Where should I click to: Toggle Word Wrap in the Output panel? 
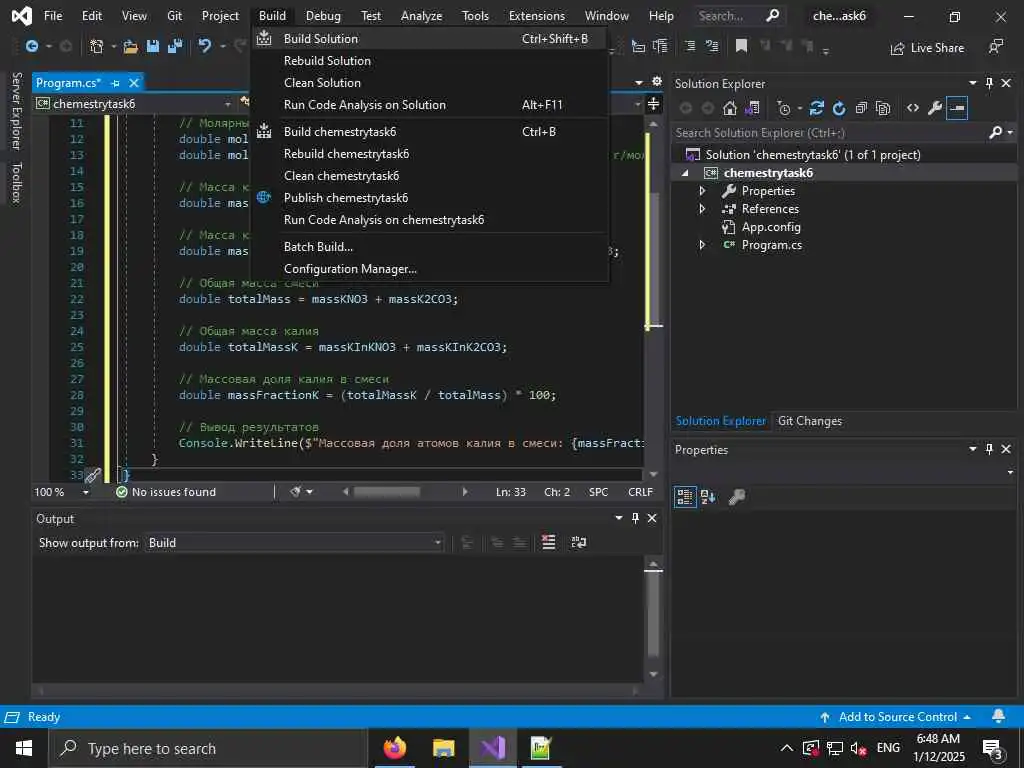(579, 542)
